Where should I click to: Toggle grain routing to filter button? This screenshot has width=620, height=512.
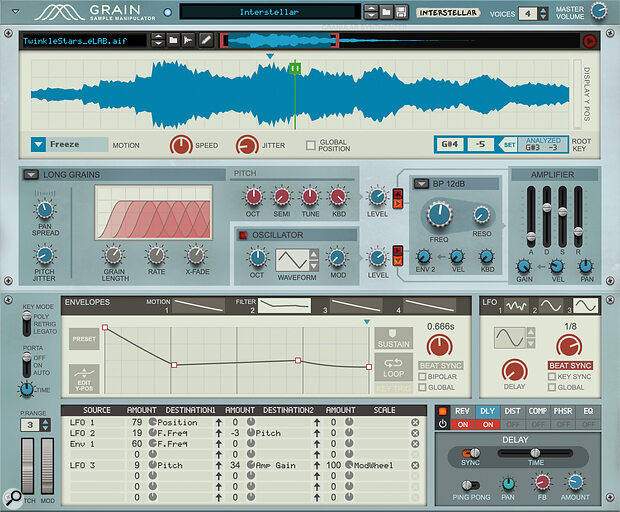coord(397,199)
